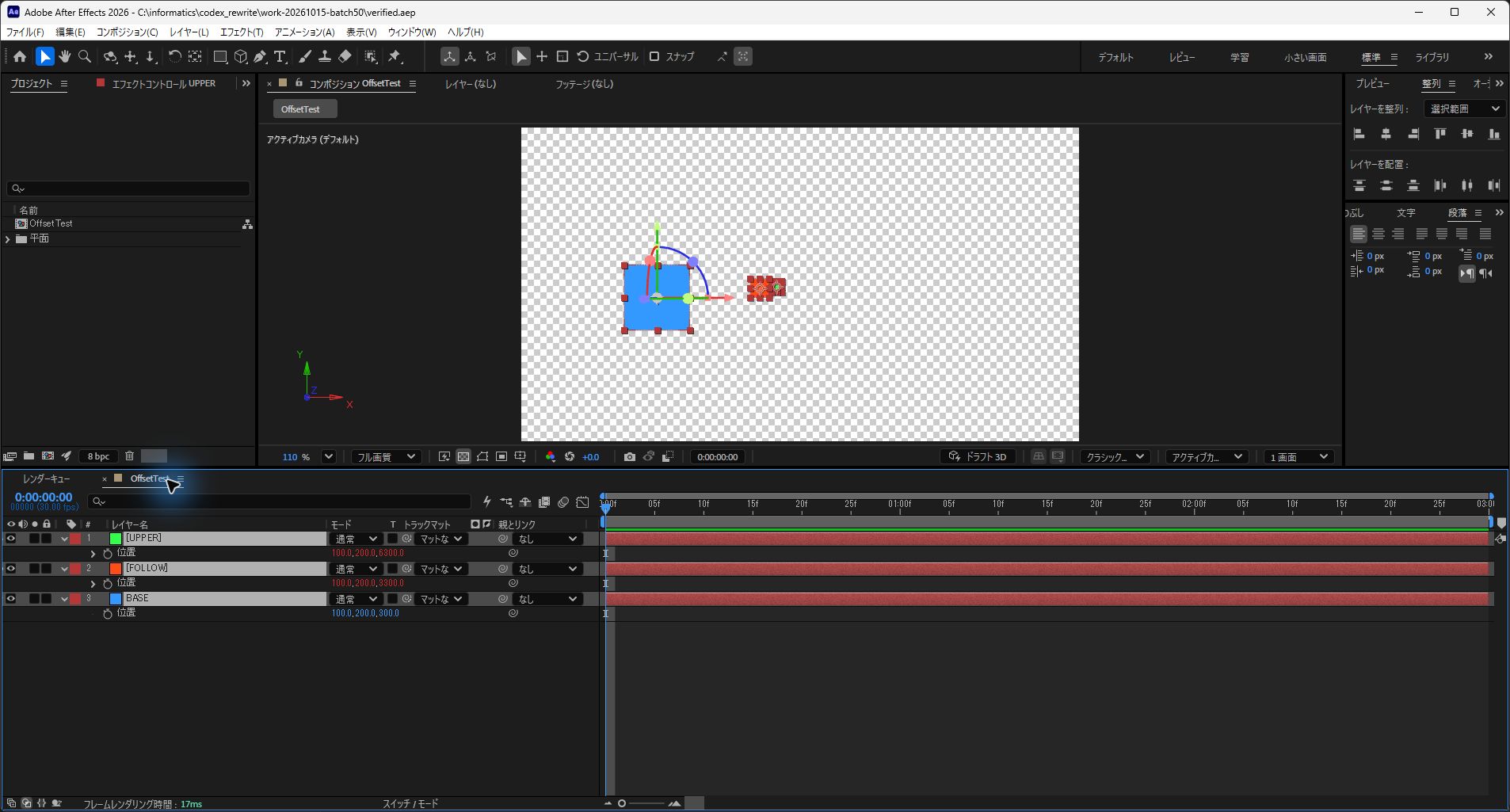Toggle visibility of the BASE layer

coord(11,599)
